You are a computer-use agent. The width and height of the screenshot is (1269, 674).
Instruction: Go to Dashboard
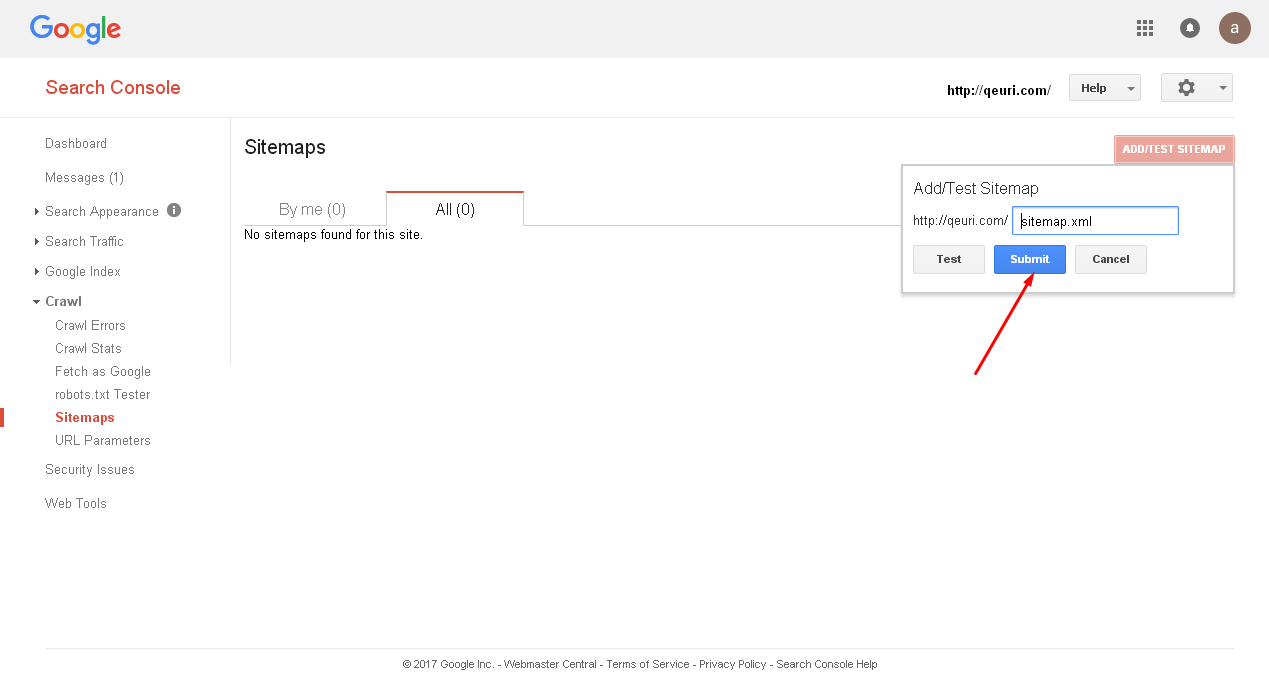point(76,143)
